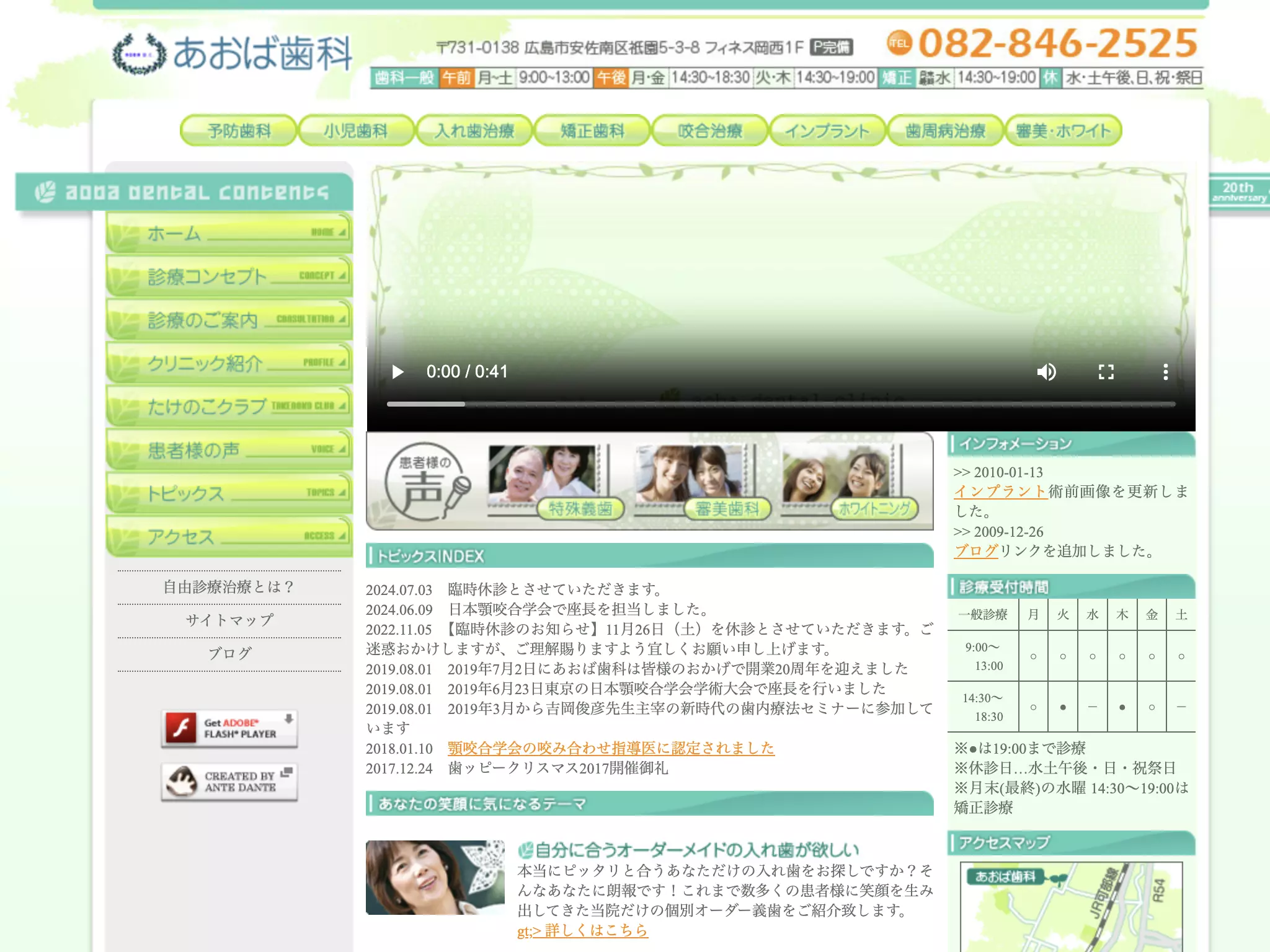The height and width of the screenshot is (952, 1270).
Task: Mute the video with the speaker icon
Action: (x=1046, y=372)
